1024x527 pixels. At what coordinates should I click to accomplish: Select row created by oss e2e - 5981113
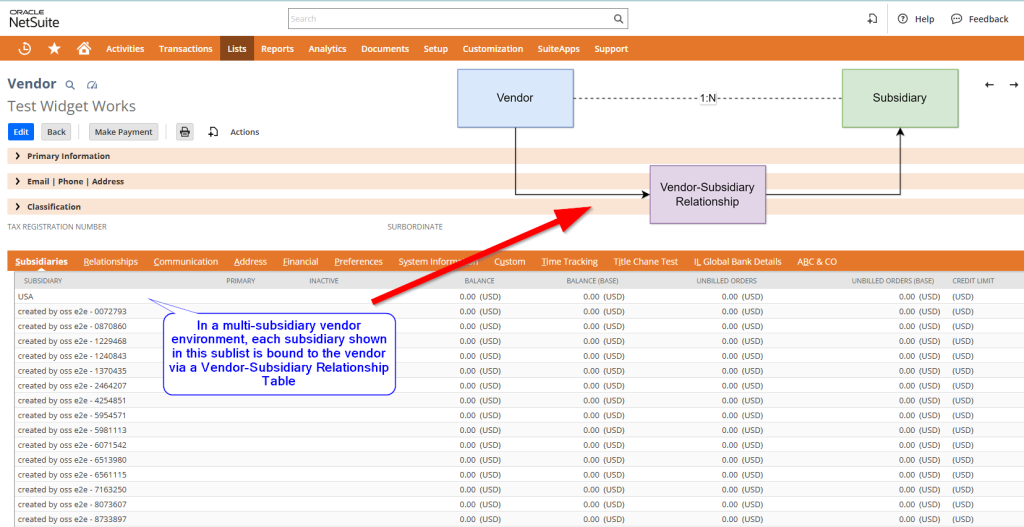click(519, 430)
